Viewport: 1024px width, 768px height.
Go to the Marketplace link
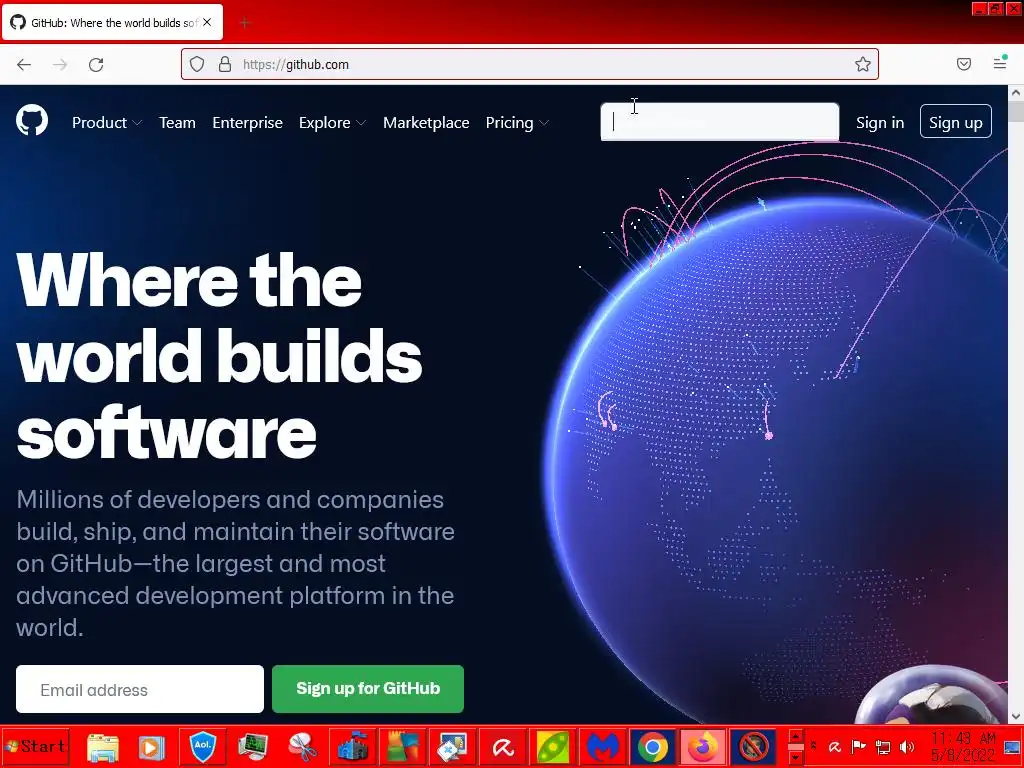pyautogui.click(x=426, y=123)
